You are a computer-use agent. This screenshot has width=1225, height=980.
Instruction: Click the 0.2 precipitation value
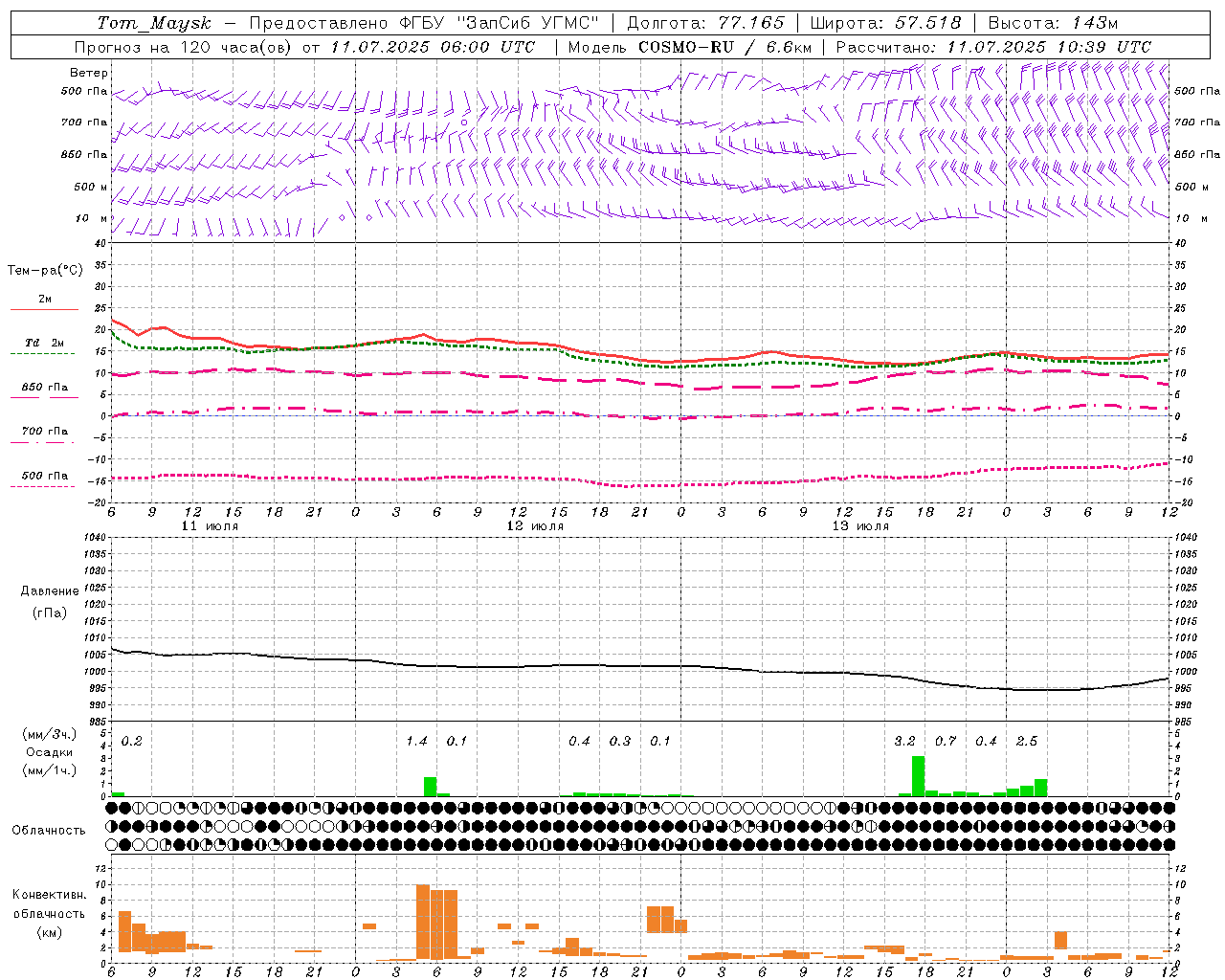point(132,741)
